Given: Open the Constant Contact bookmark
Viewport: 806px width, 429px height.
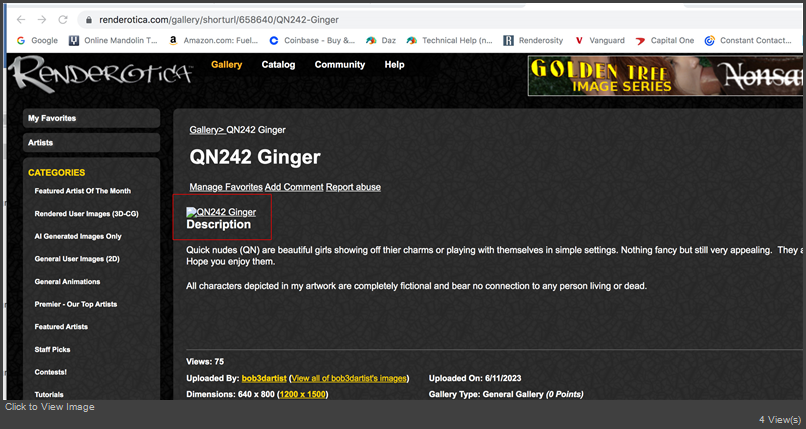Looking at the screenshot, I should (x=748, y=40).
